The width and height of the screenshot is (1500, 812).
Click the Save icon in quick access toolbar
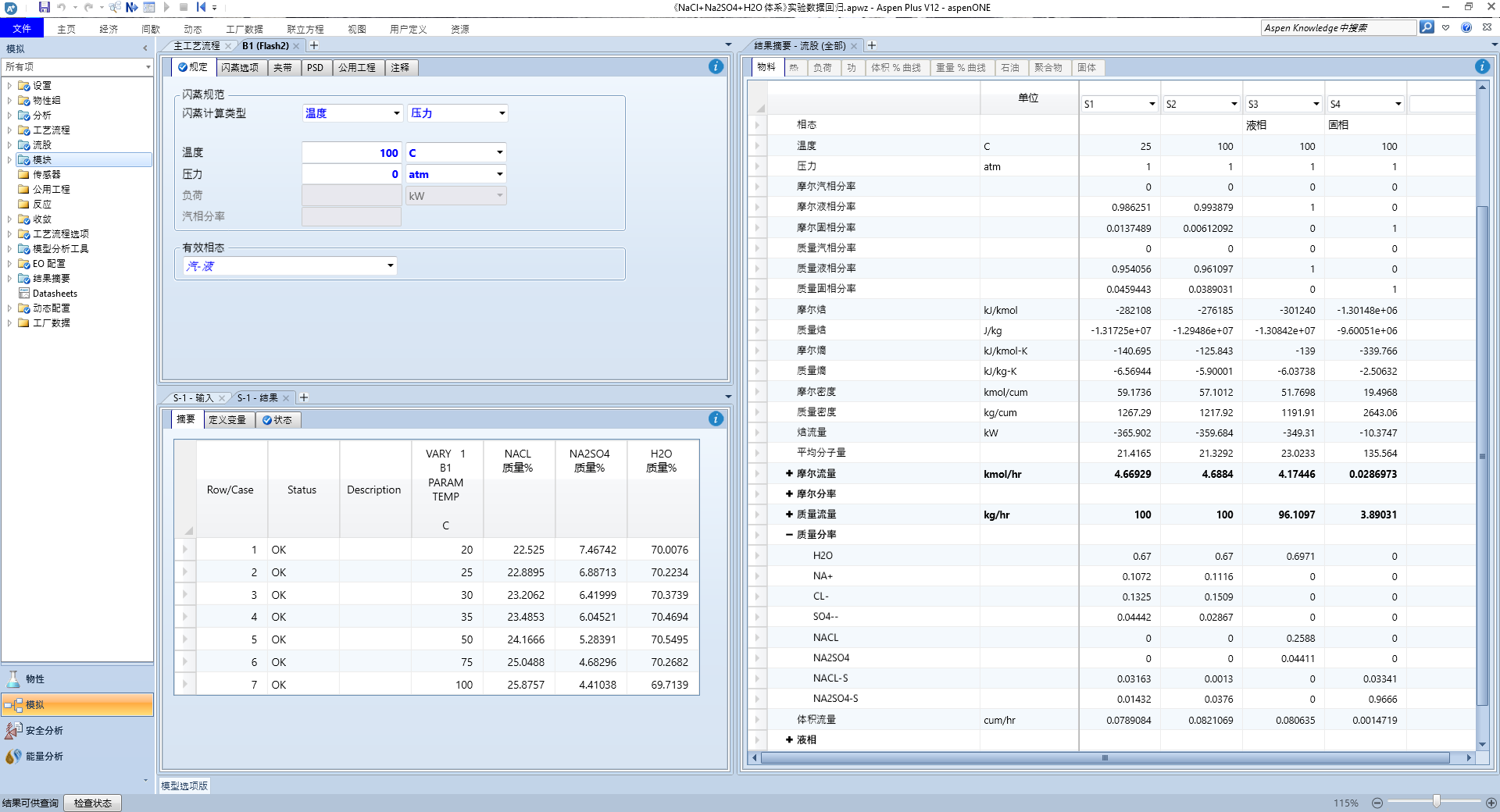point(44,7)
